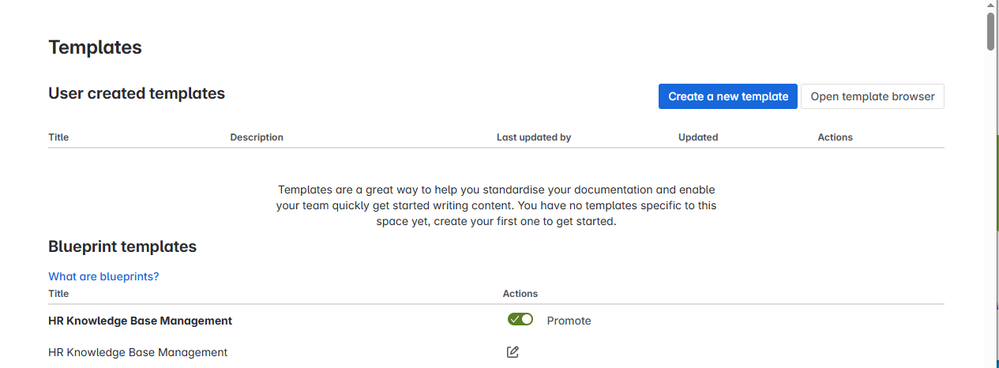Viewport: 999px width, 368px height.
Task: Select the Description column header
Action: pos(257,137)
